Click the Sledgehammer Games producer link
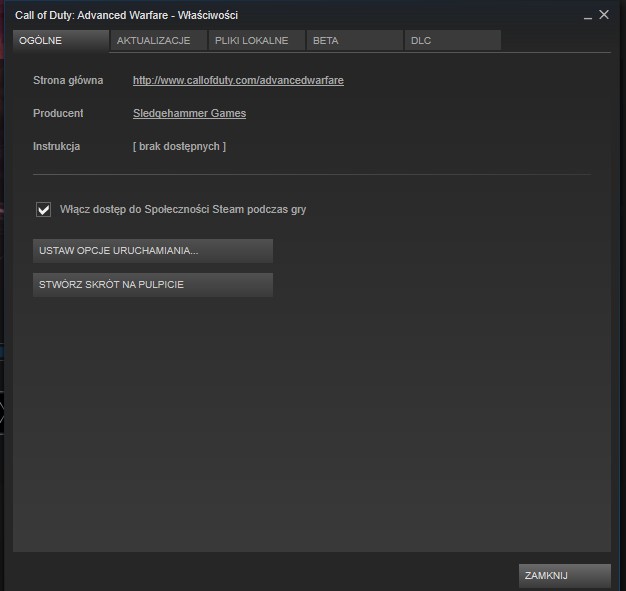 tap(189, 113)
